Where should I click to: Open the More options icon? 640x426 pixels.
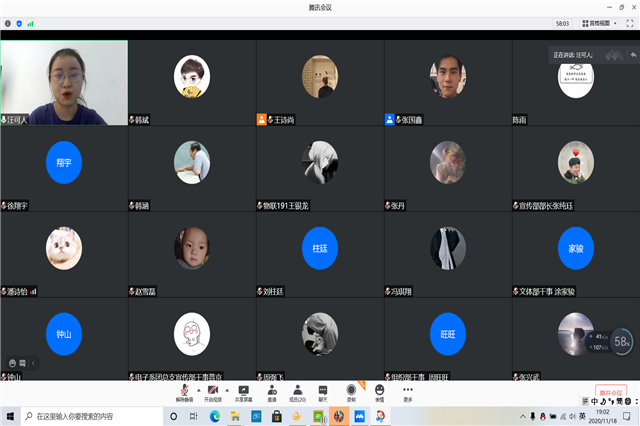pos(407,390)
